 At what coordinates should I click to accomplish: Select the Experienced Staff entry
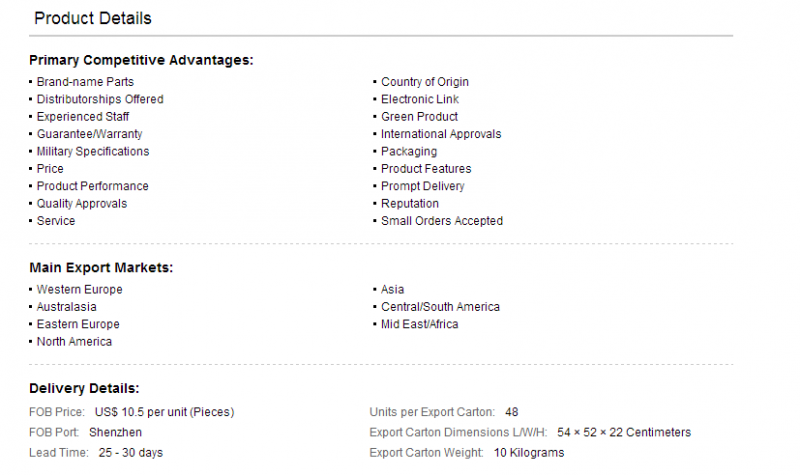83,116
